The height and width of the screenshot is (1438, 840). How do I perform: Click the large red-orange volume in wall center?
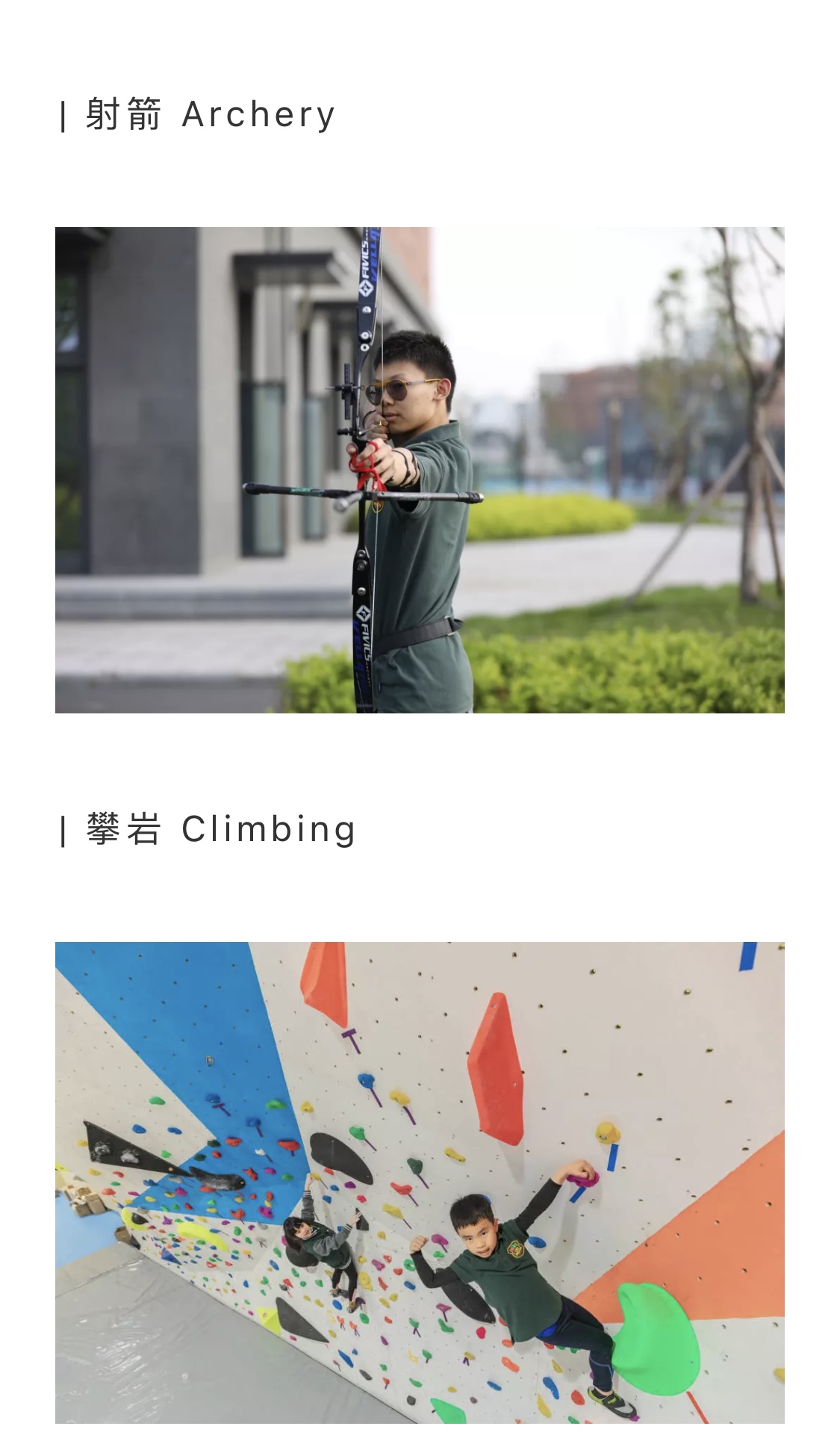click(x=496, y=1068)
